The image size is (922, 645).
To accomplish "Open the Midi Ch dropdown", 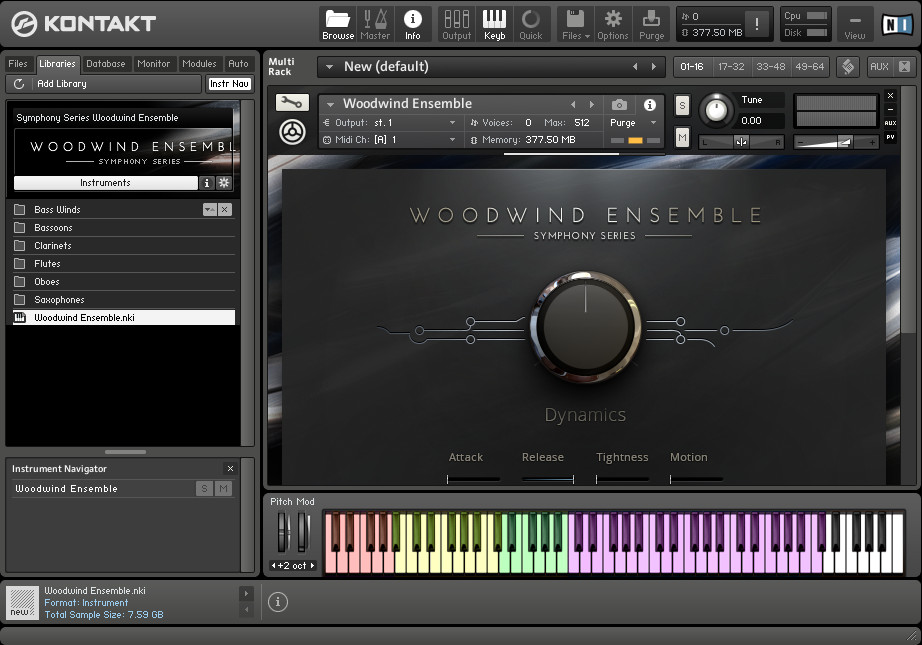I will pos(452,140).
